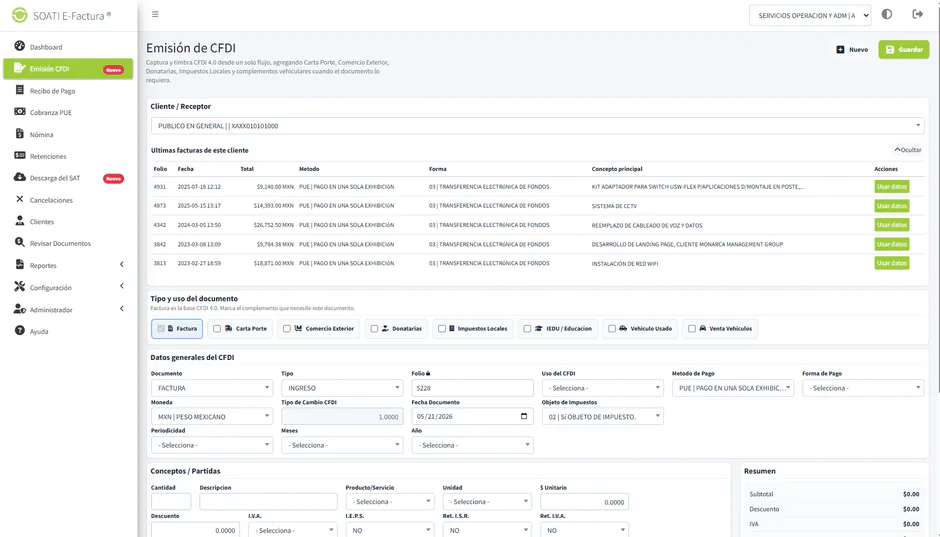Select Emisión CFDI in the sidebar
The width and height of the screenshot is (940, 537).
pos(68,69)
